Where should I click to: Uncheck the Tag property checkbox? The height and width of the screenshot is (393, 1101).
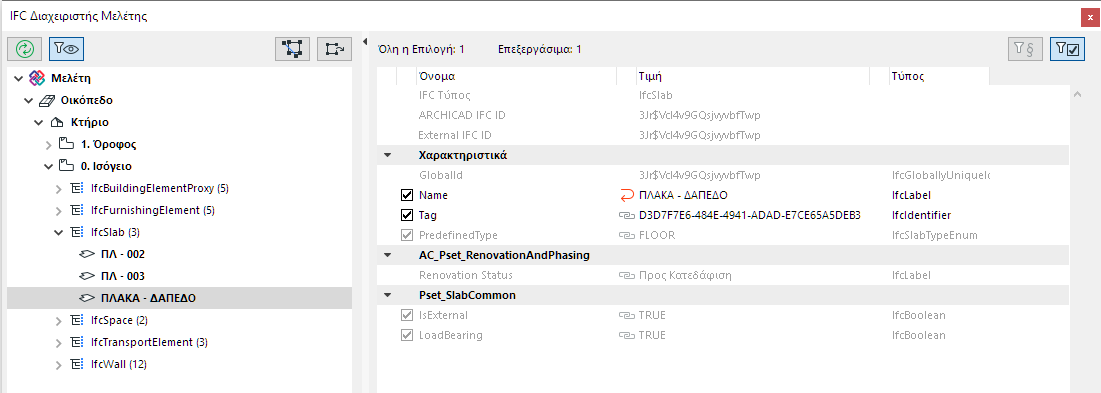407,215
